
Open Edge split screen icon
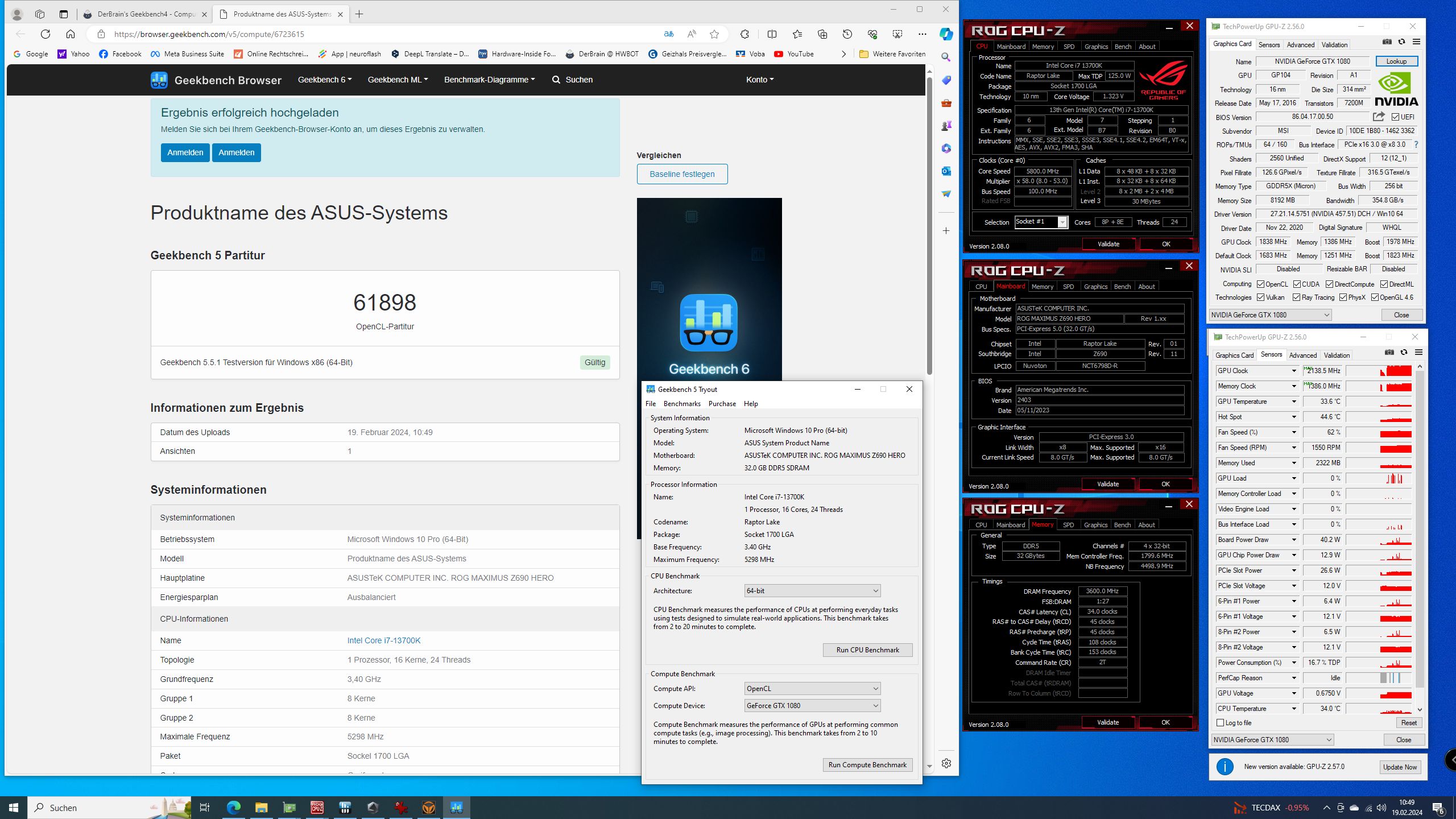click(x=772, y=34)
